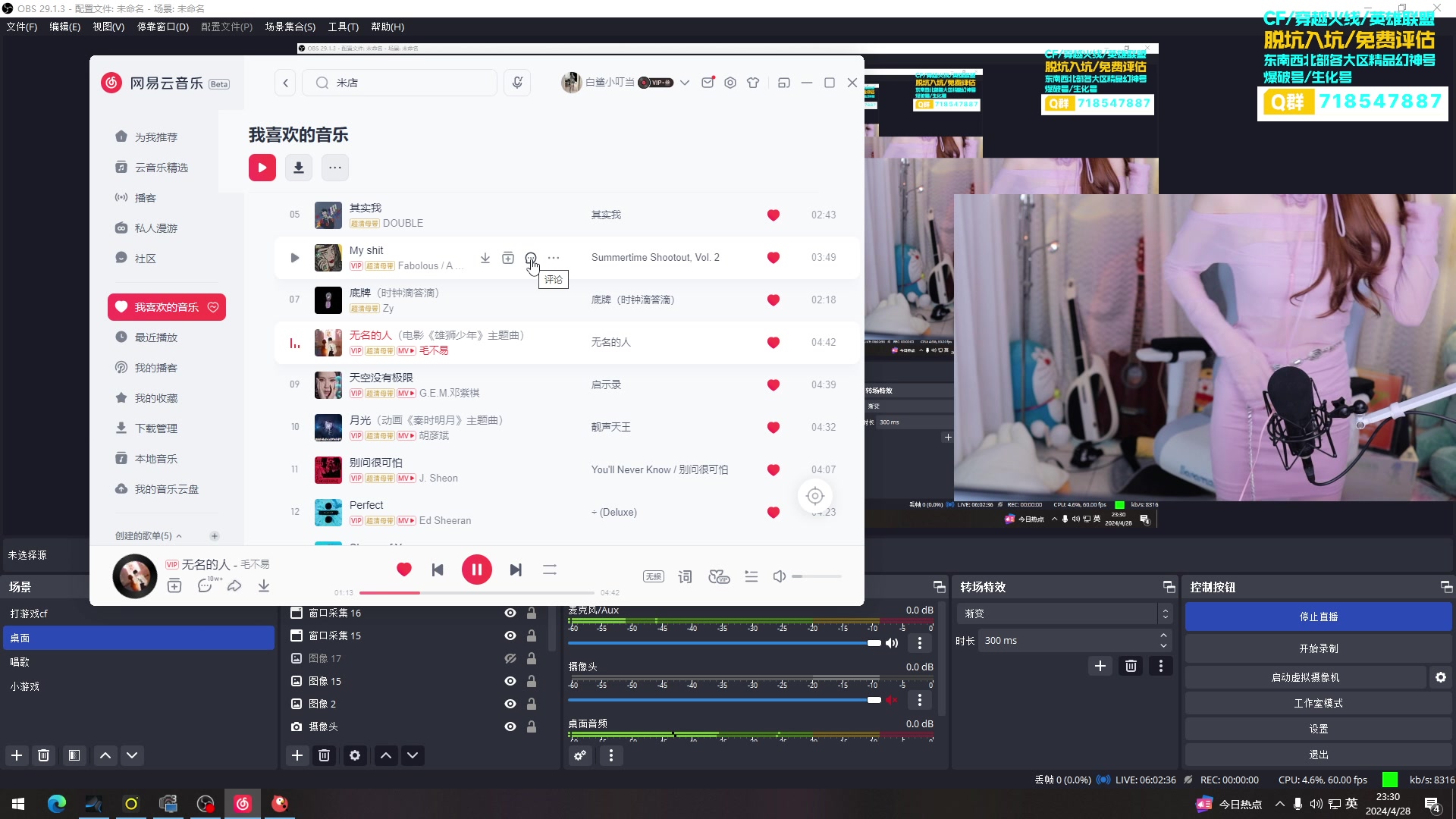
Task: Download the My shit song
Action: coord(485,258)
